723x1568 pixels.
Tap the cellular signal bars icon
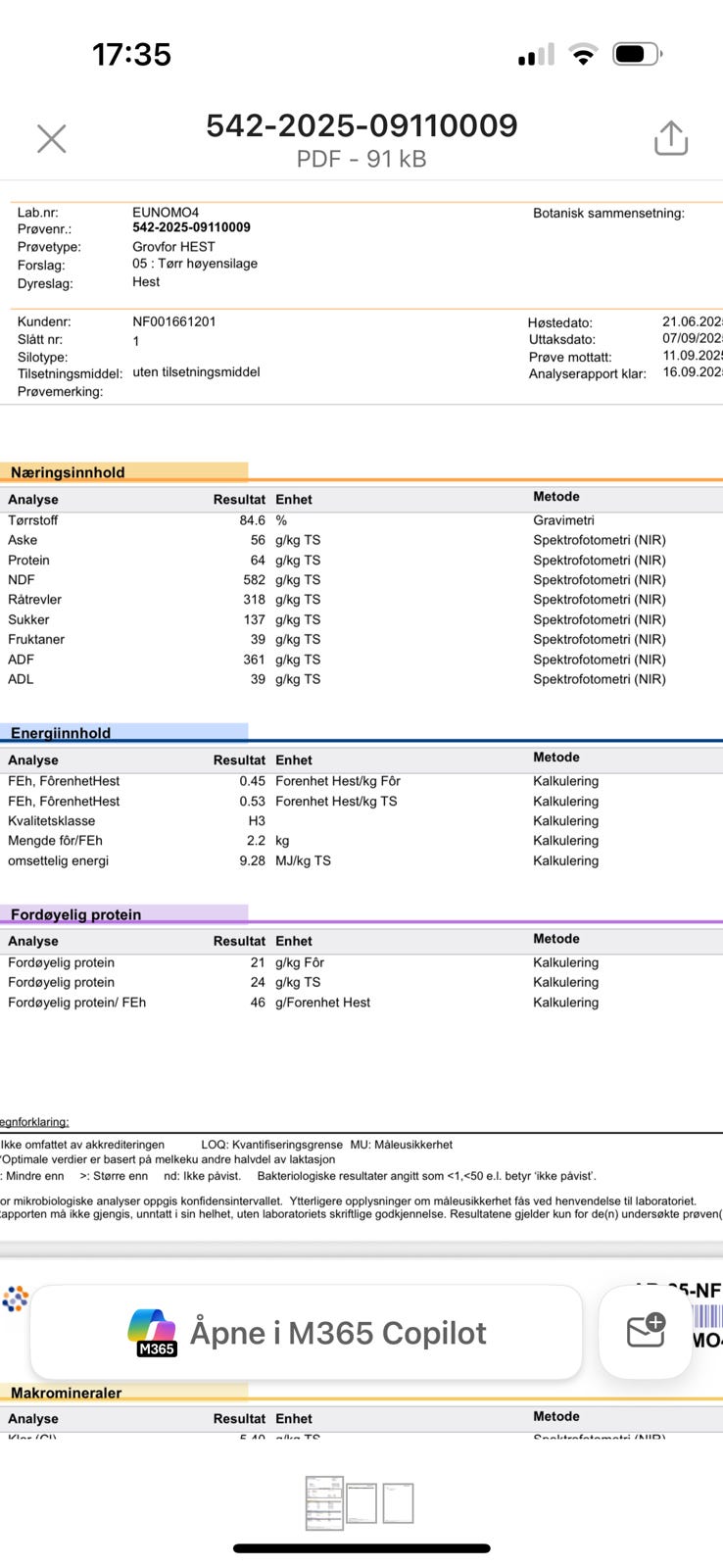536,55
